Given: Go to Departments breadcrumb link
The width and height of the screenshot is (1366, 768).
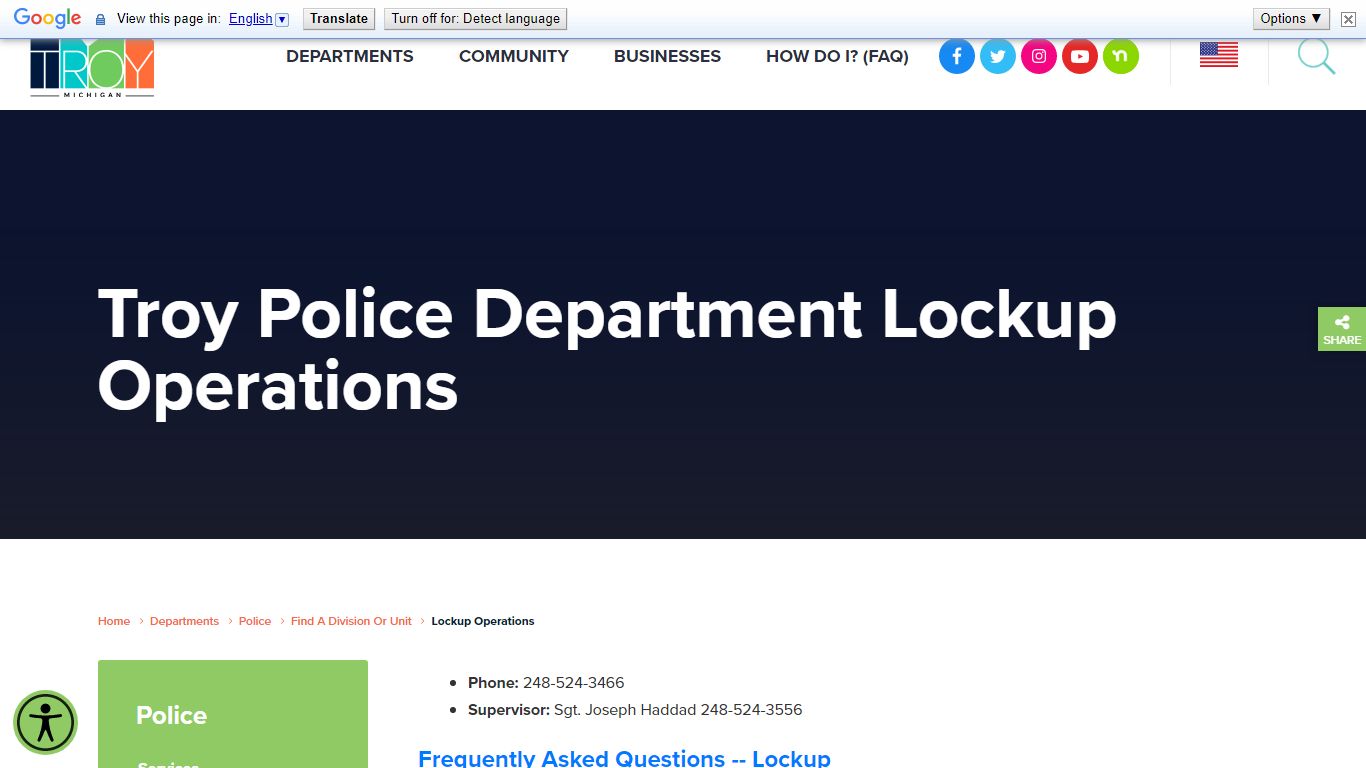Looking at the screenshot, I should pos(184,621).
